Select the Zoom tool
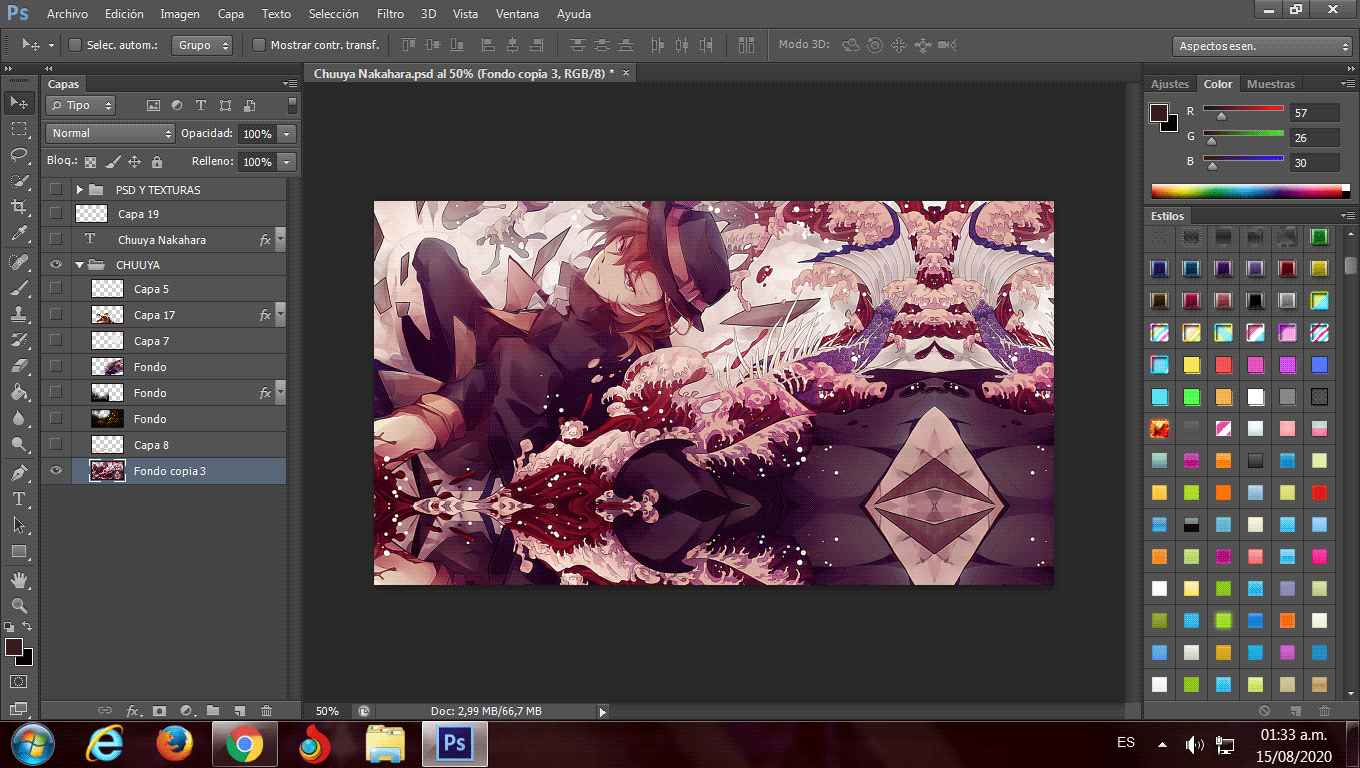Screen dimensions: 1360x768 point(19,605)
